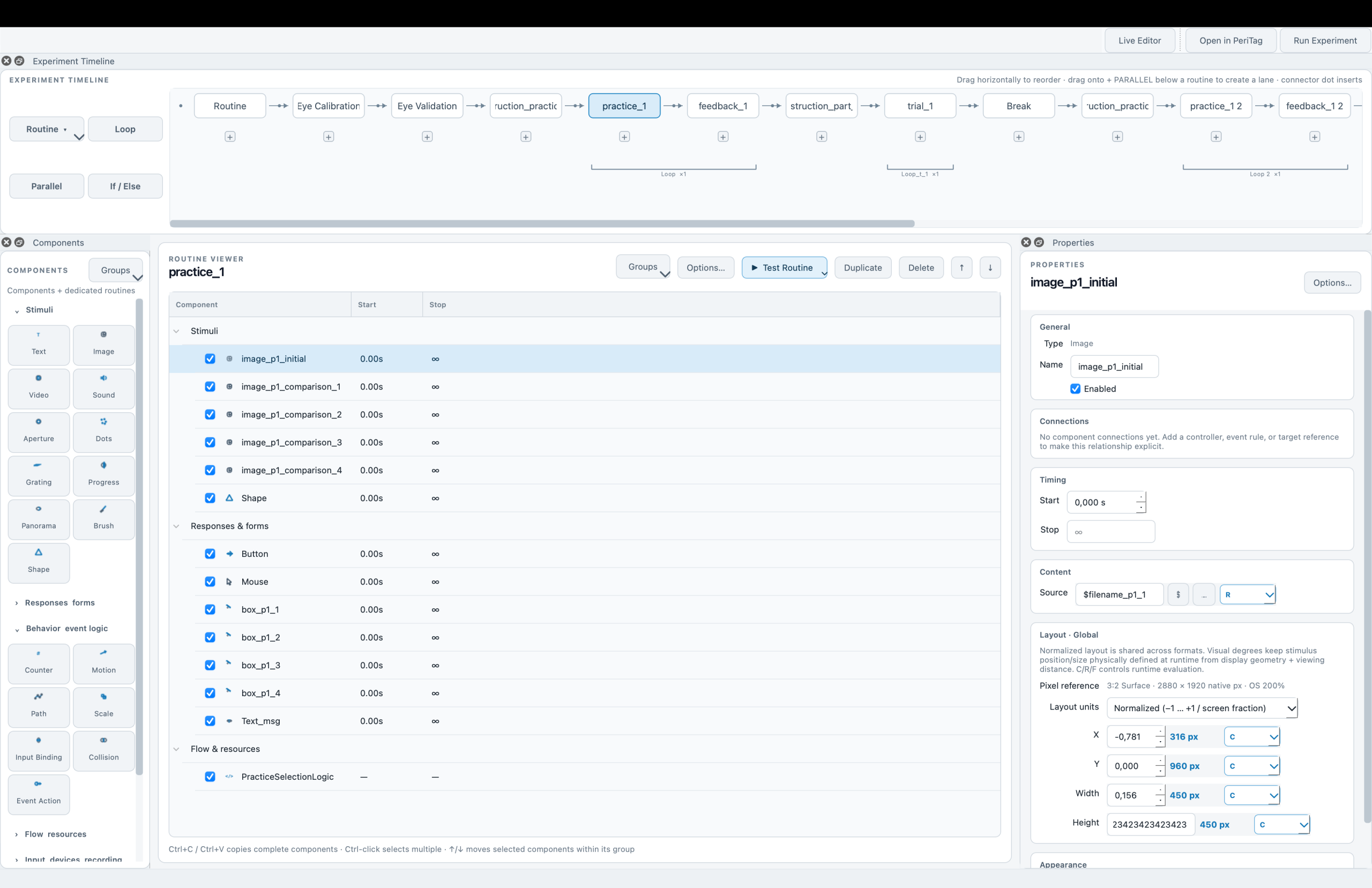Add a Sound component
The width and height of the screenshot is (1372, 888).
[104, 389]
